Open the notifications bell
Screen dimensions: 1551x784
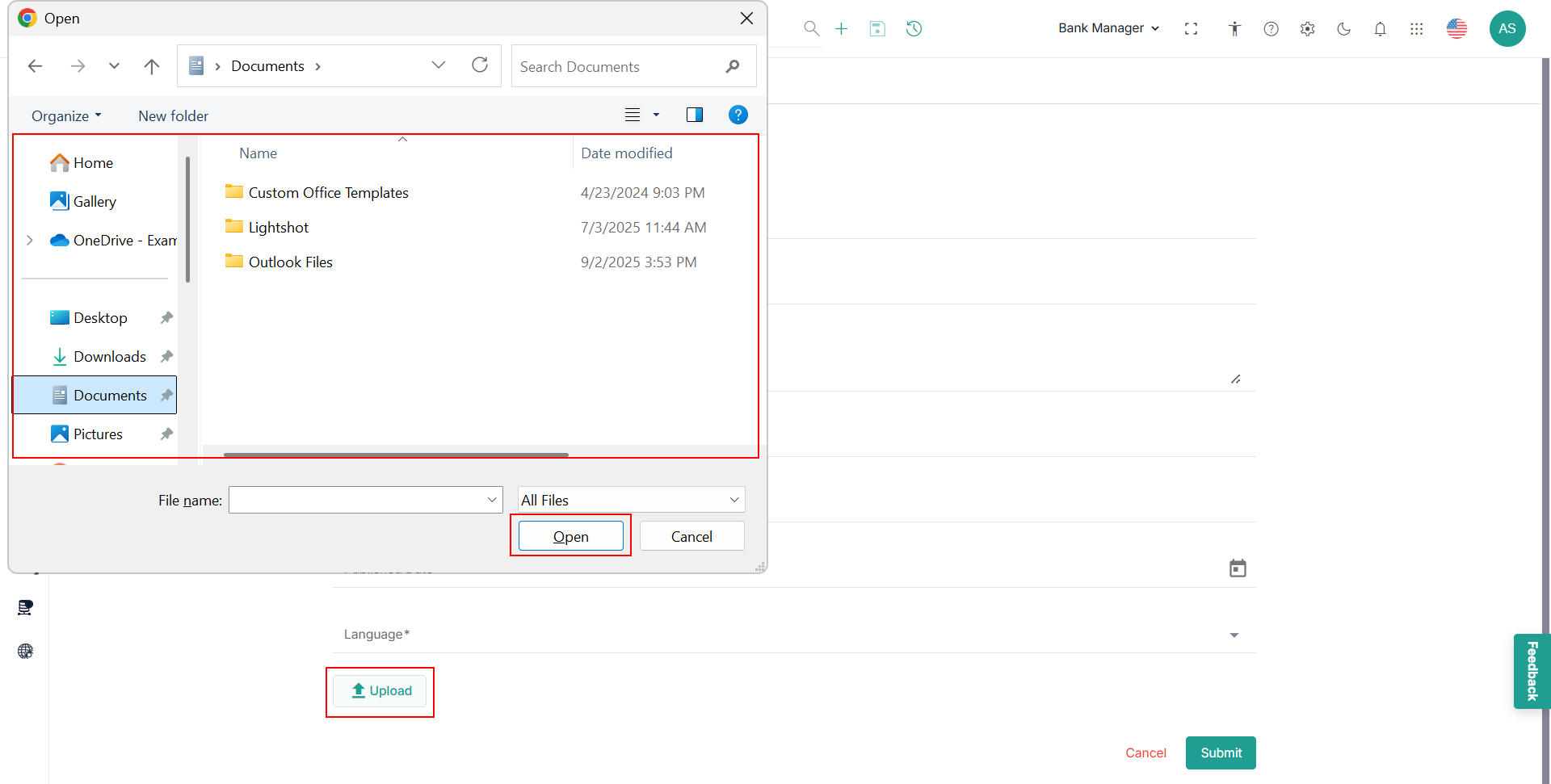pyautogui.click(x=1380, y=29)
